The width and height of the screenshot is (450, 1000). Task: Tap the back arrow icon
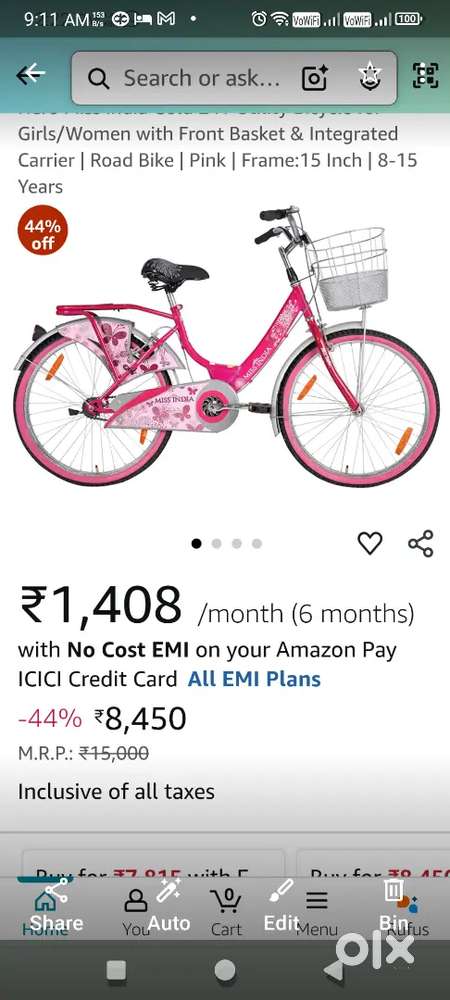click(30, 75)
